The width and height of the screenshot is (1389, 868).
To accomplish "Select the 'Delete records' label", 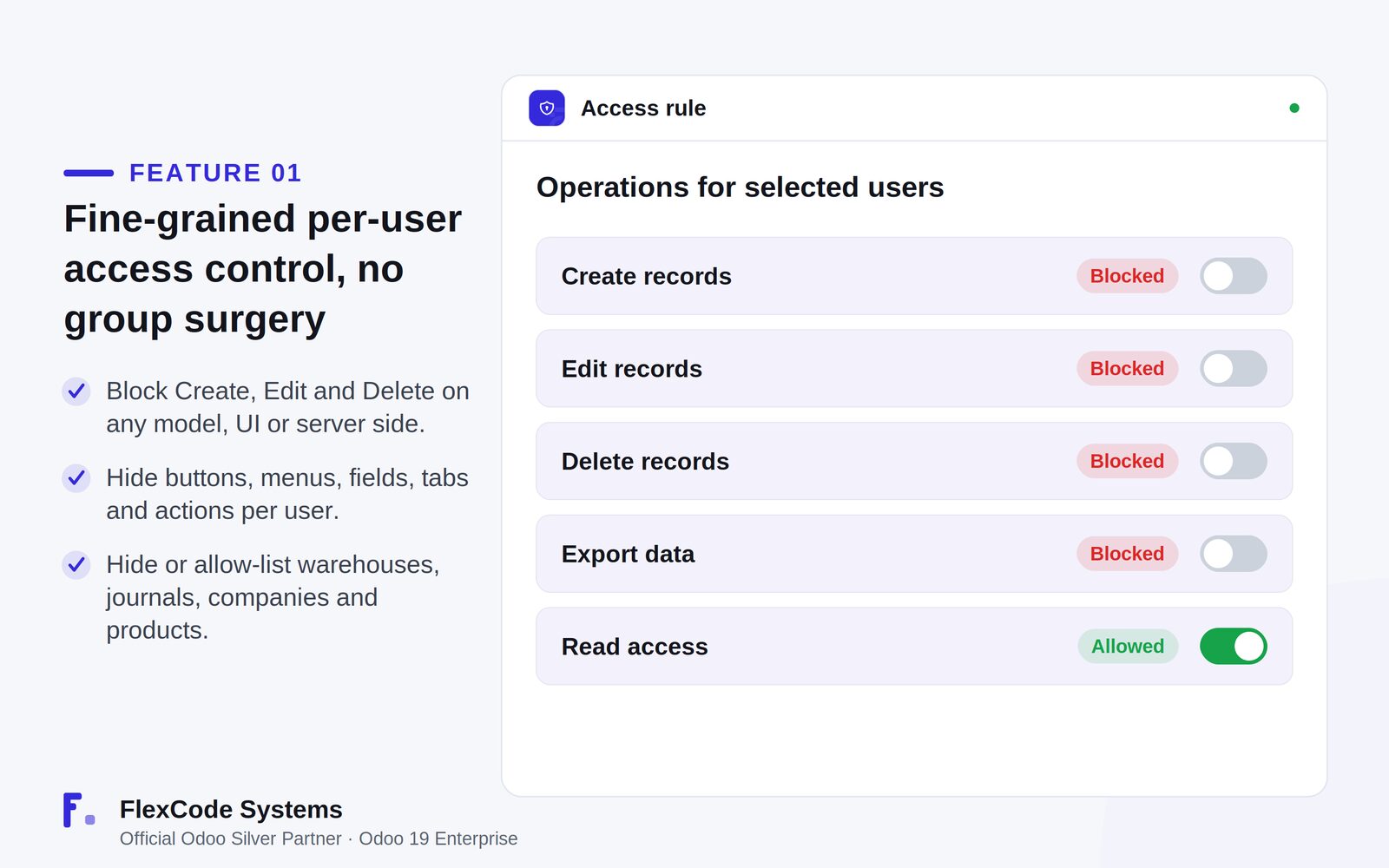I will point(645,461).
